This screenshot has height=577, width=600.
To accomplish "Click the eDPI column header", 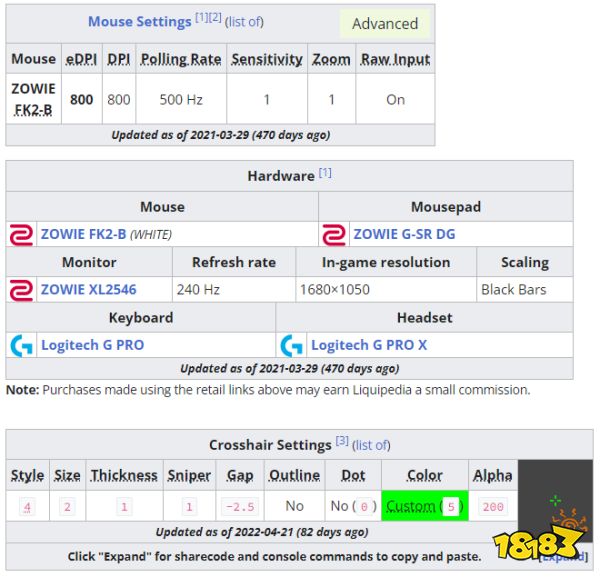I will tap(82, 59).
